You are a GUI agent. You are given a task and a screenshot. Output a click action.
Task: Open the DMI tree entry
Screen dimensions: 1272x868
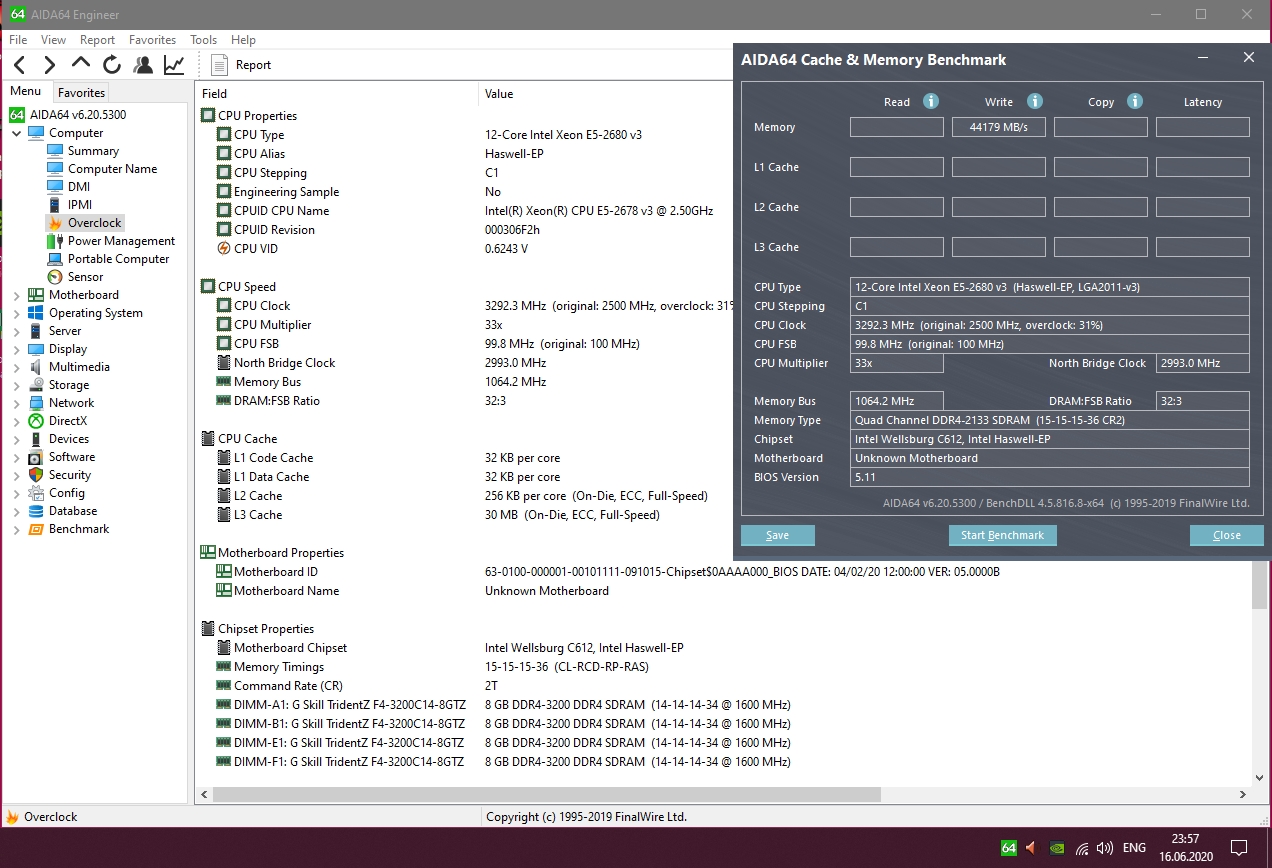[x=79, y=187]
